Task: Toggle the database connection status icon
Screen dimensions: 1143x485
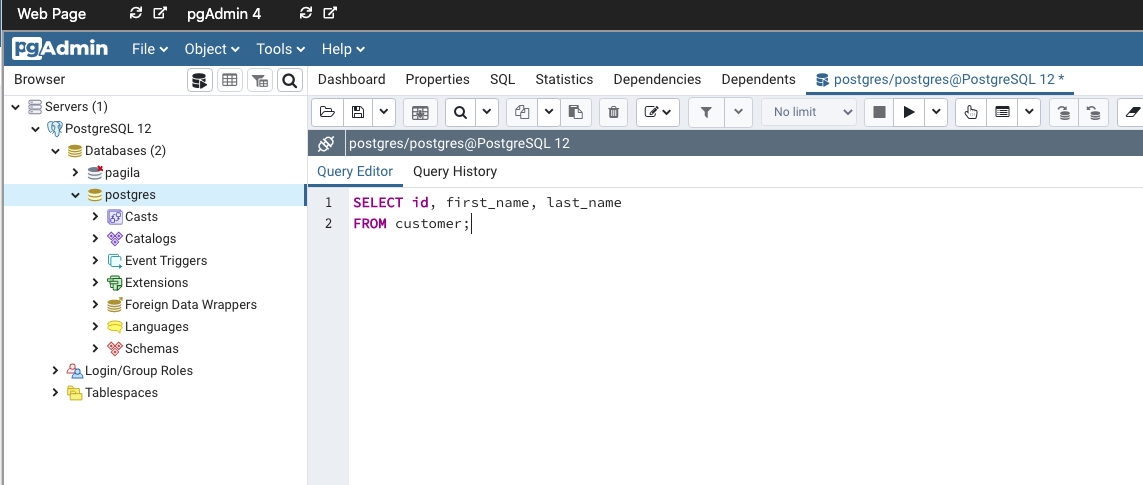Action: pyautogui.click(x=325, y=143)
